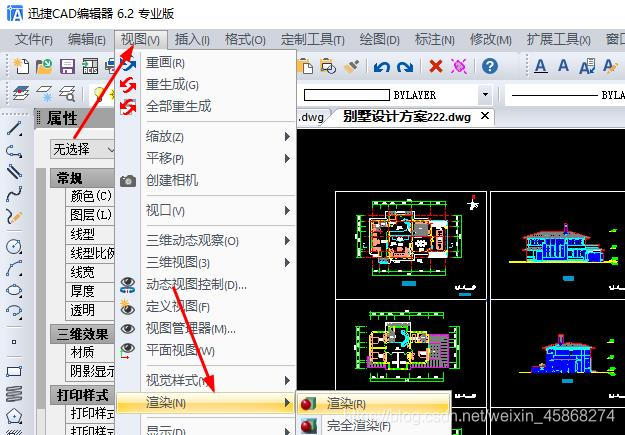Image resolution: width=625 pixels, height=435 pixels.
Task: Click the layer freeze snowflake icon
Action: 44,93
